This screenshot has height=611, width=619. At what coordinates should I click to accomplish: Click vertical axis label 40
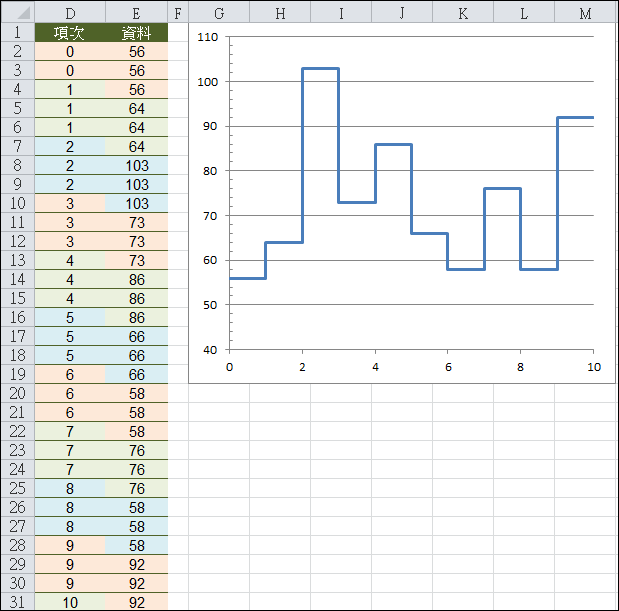tap(210, 350)
